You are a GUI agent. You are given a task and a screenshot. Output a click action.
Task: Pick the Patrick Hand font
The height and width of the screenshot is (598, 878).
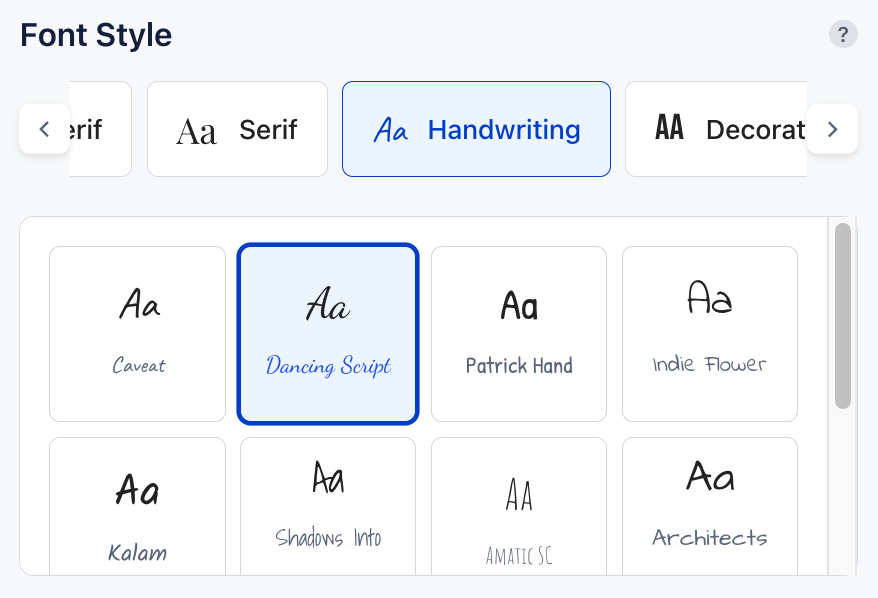[x=519, y=334]
